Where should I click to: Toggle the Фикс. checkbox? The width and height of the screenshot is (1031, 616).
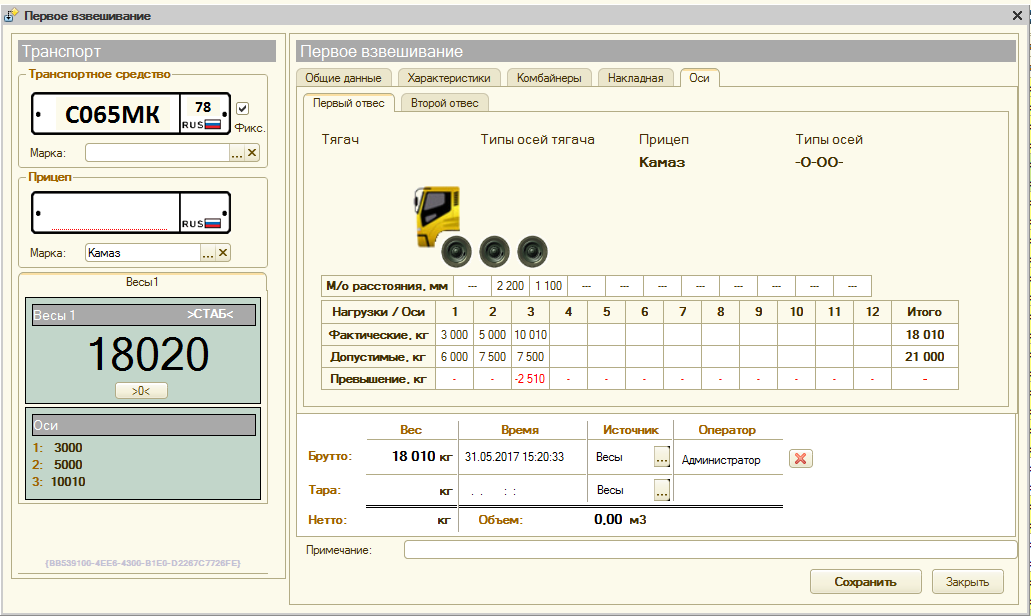coord(242,109)
